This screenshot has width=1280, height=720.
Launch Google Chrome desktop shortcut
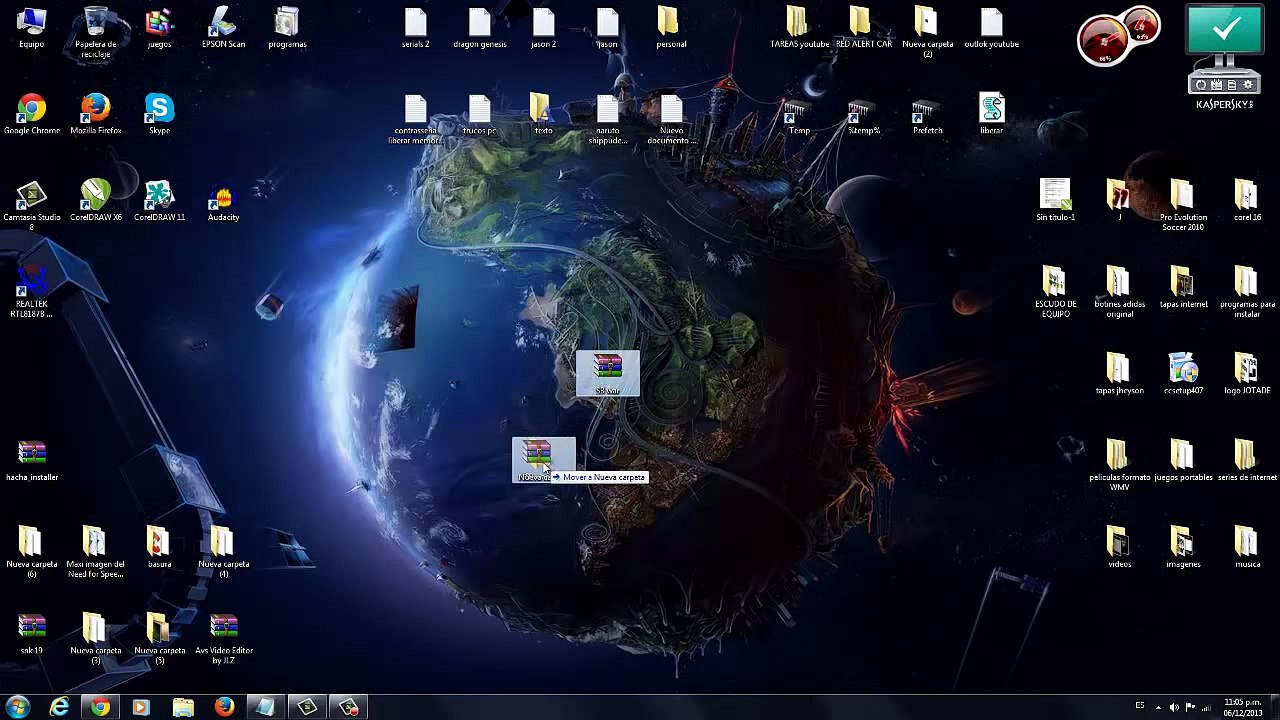[32, 114]
